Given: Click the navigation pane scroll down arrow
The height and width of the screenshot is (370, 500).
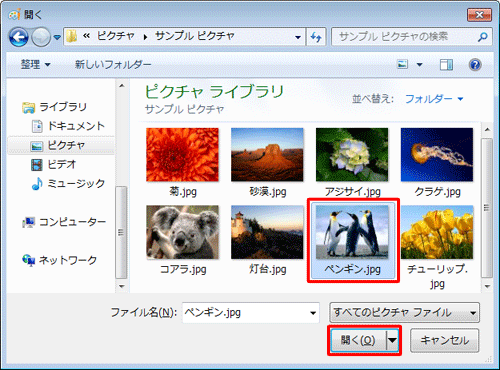Looking at the screenshot, I should [122, 286].
